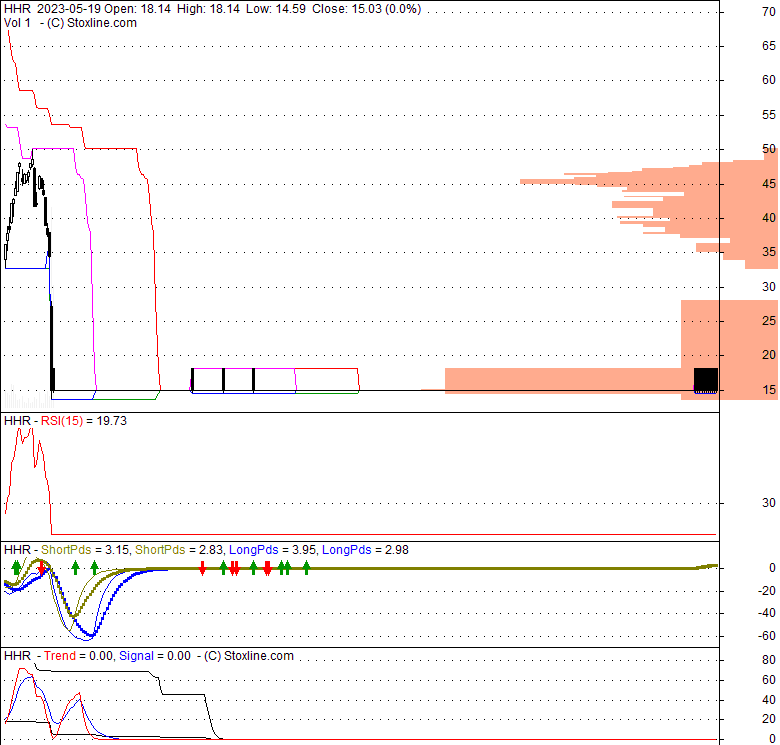
Task: Select the 'Open: 18.14' value in header
Action: (137, 9)
